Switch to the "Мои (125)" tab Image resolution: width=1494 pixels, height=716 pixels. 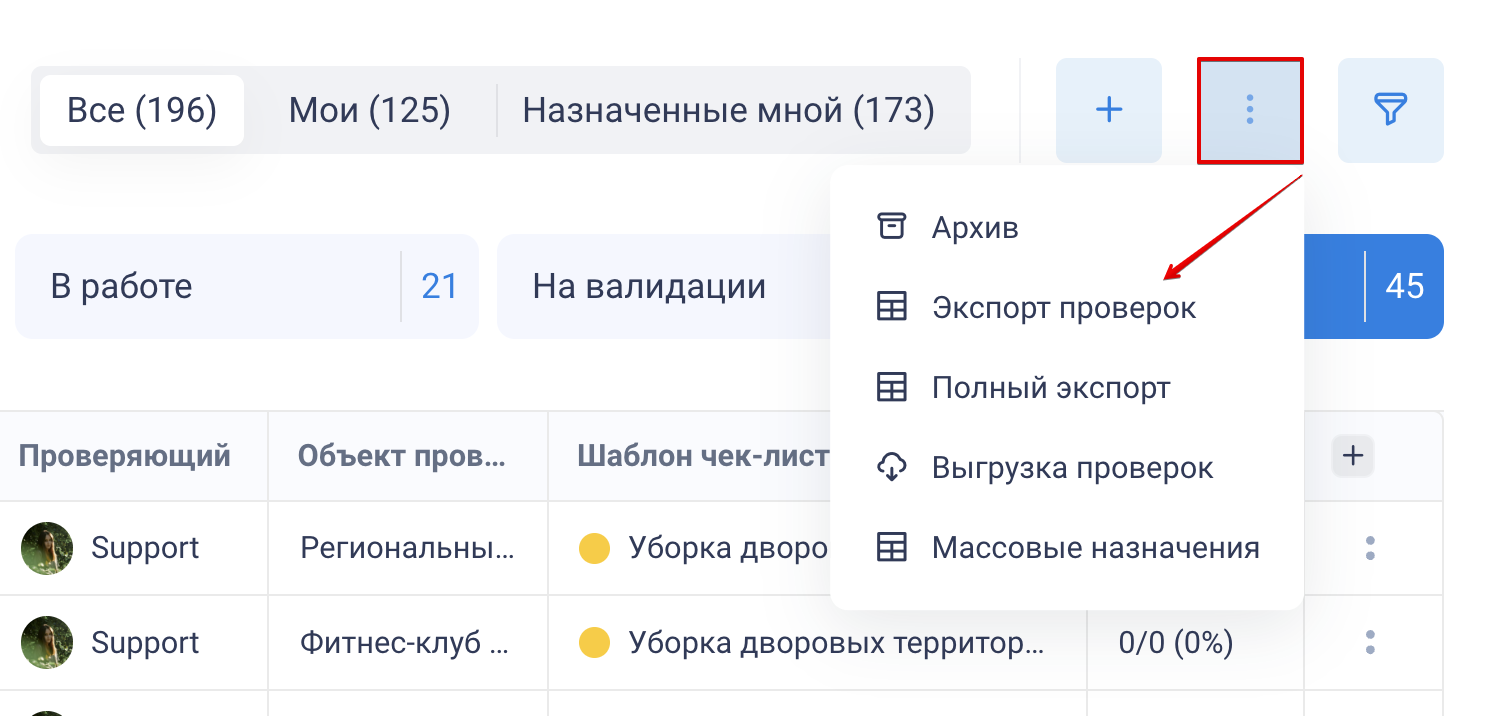pos(369,110)
